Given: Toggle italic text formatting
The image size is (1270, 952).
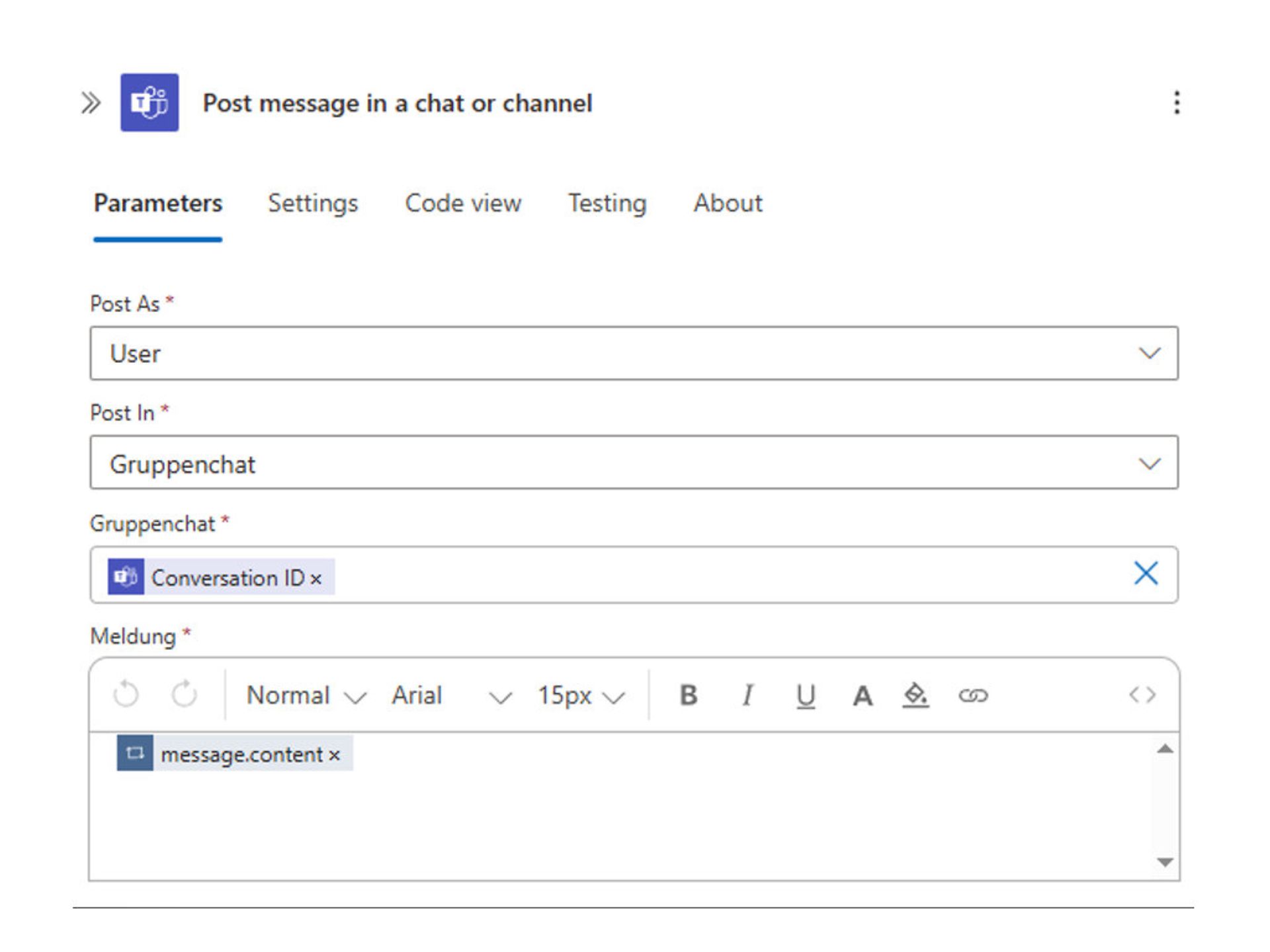Looking at the screenshot, I should click(x=747, y=695).
